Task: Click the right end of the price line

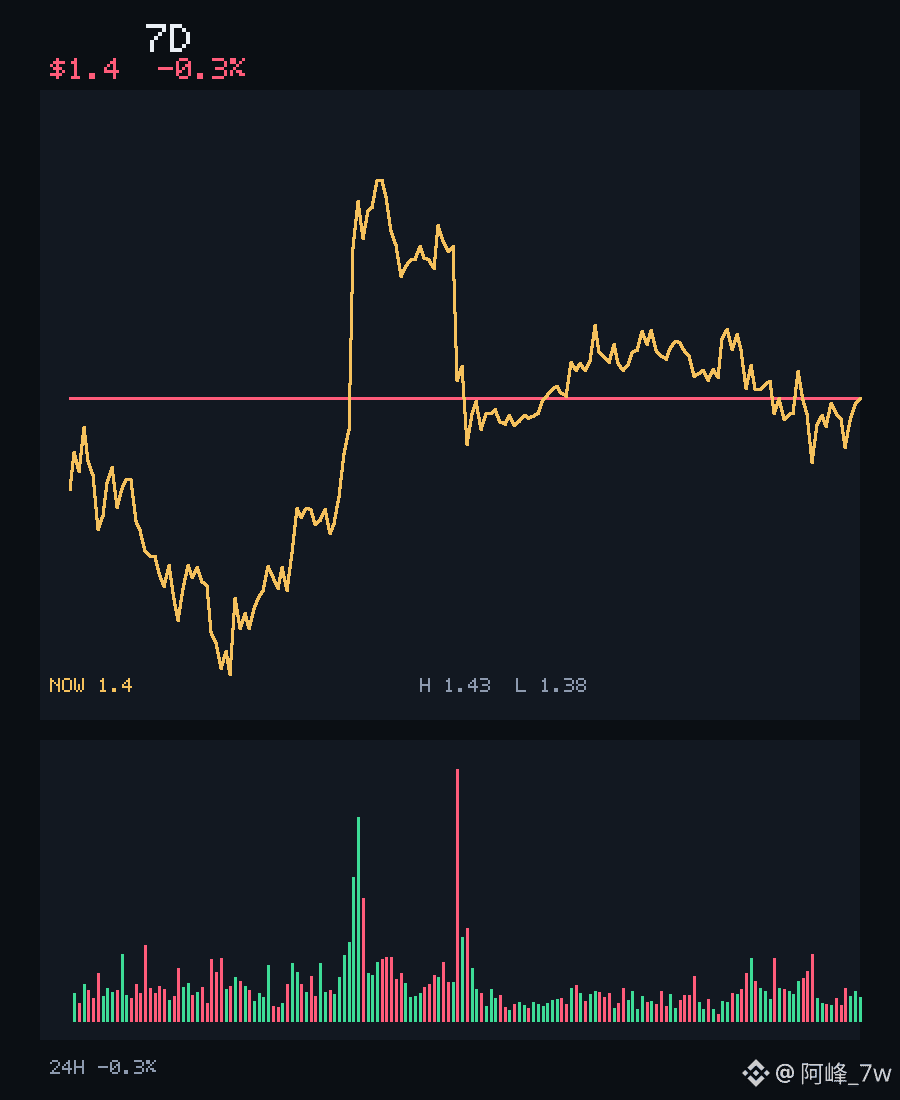Action: click(859, 400)
